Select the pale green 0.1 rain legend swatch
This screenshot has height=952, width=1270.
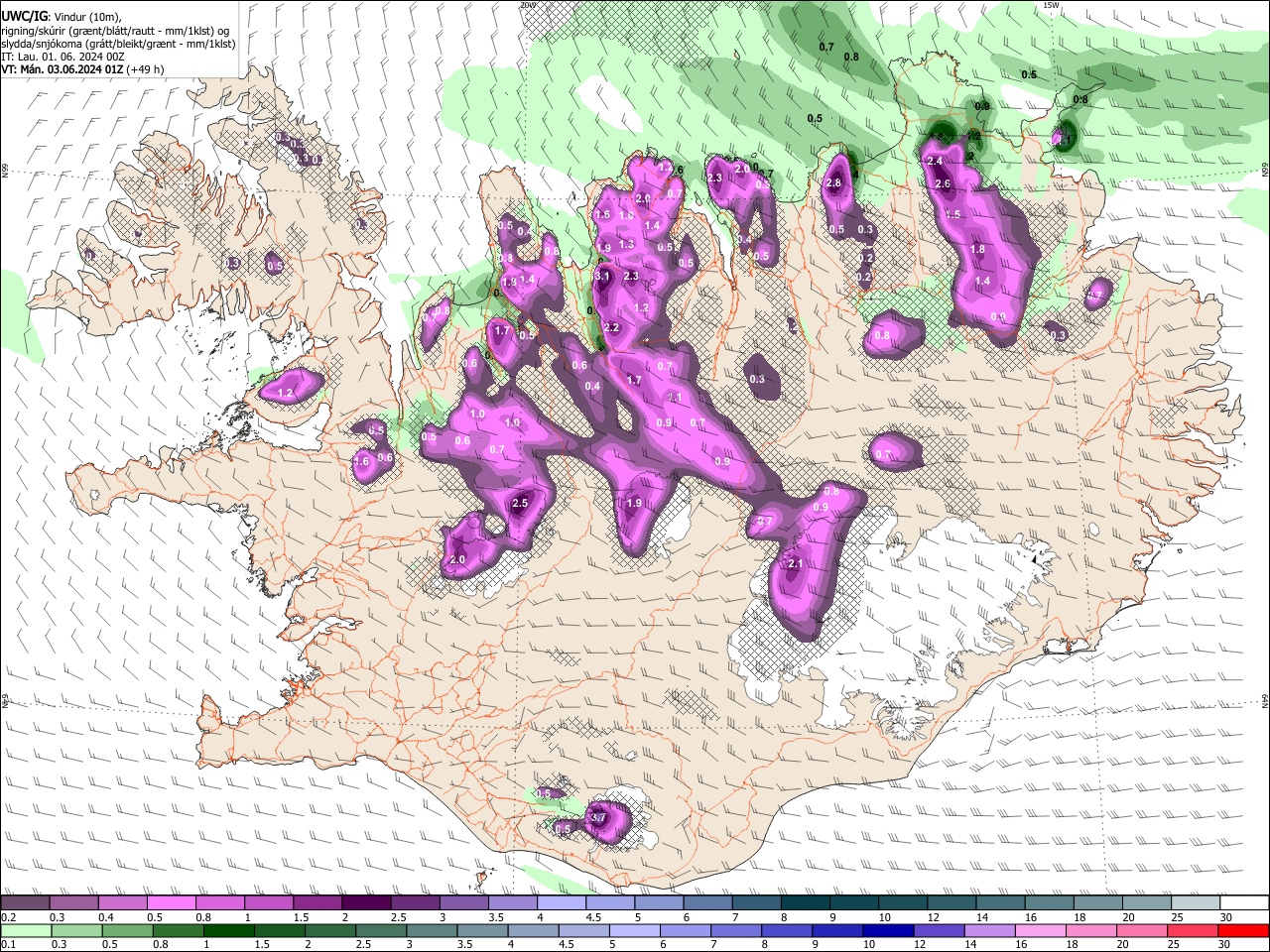point(26,931)
